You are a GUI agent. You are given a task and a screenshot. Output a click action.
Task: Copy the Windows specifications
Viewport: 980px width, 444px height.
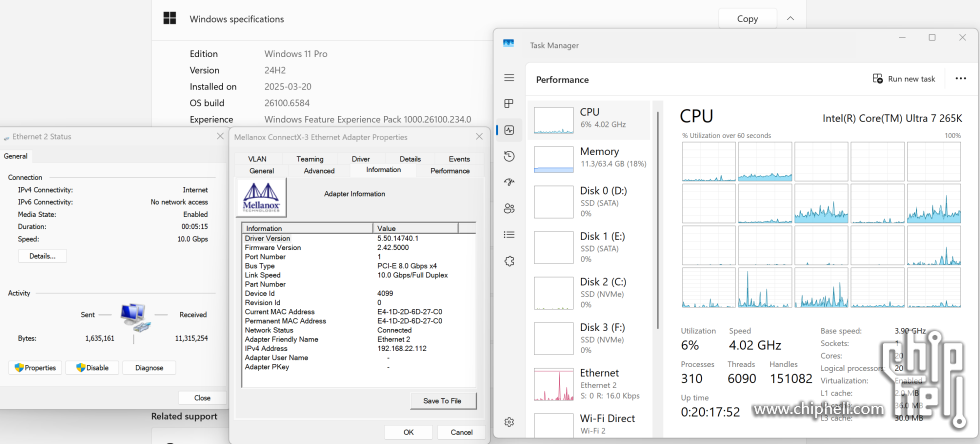pyautogui.click(x=747, y=18)
